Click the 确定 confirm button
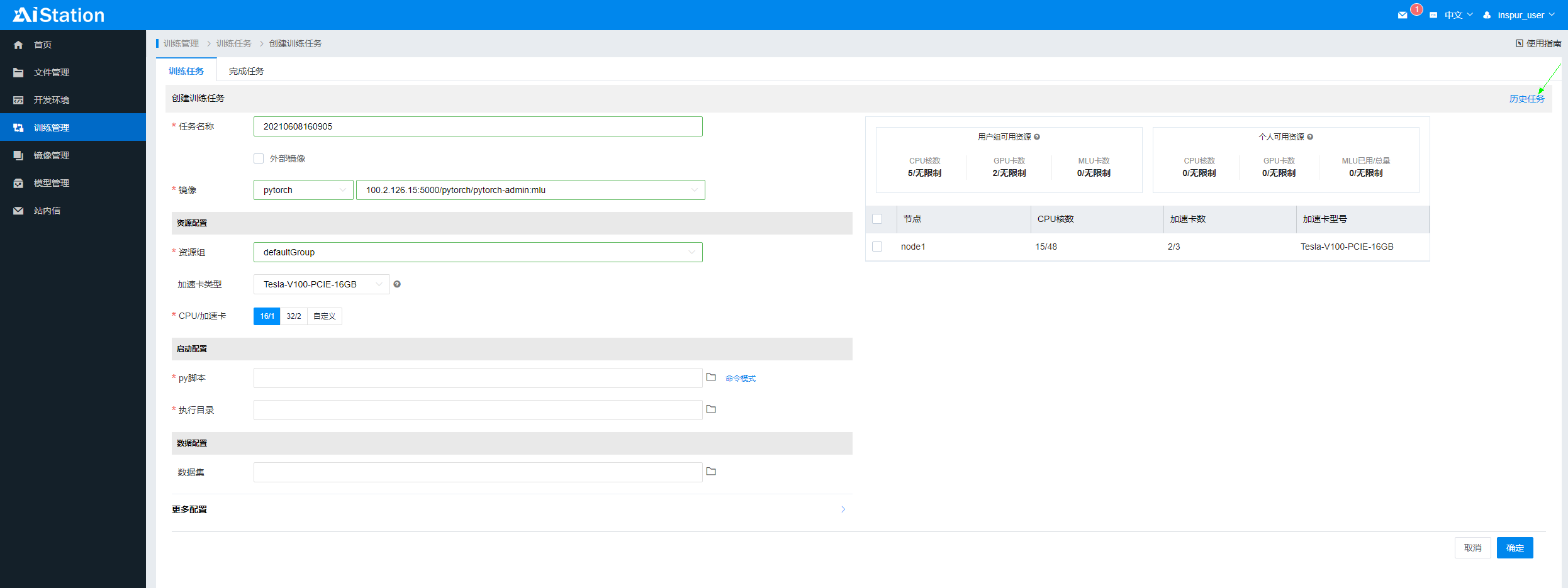 (x=1515, y=548)
